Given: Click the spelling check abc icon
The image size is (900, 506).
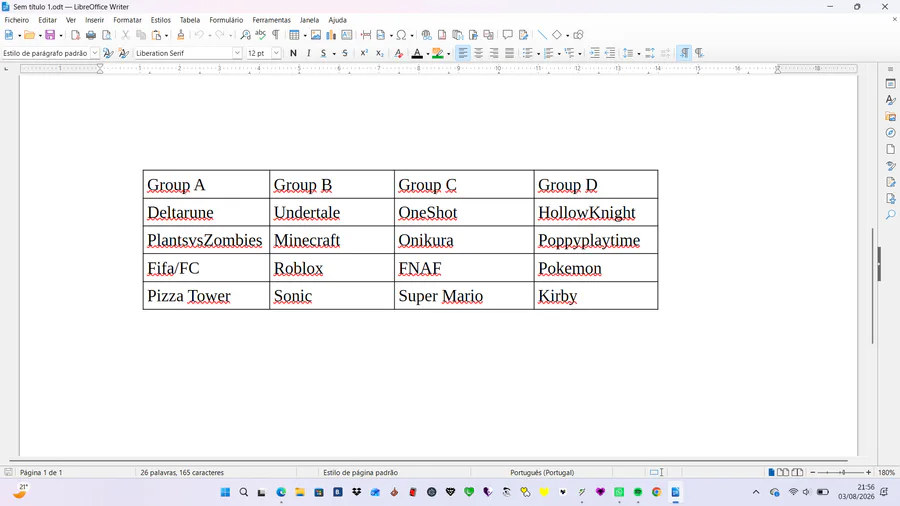Looking at the screenshot, I should point(261,35).
